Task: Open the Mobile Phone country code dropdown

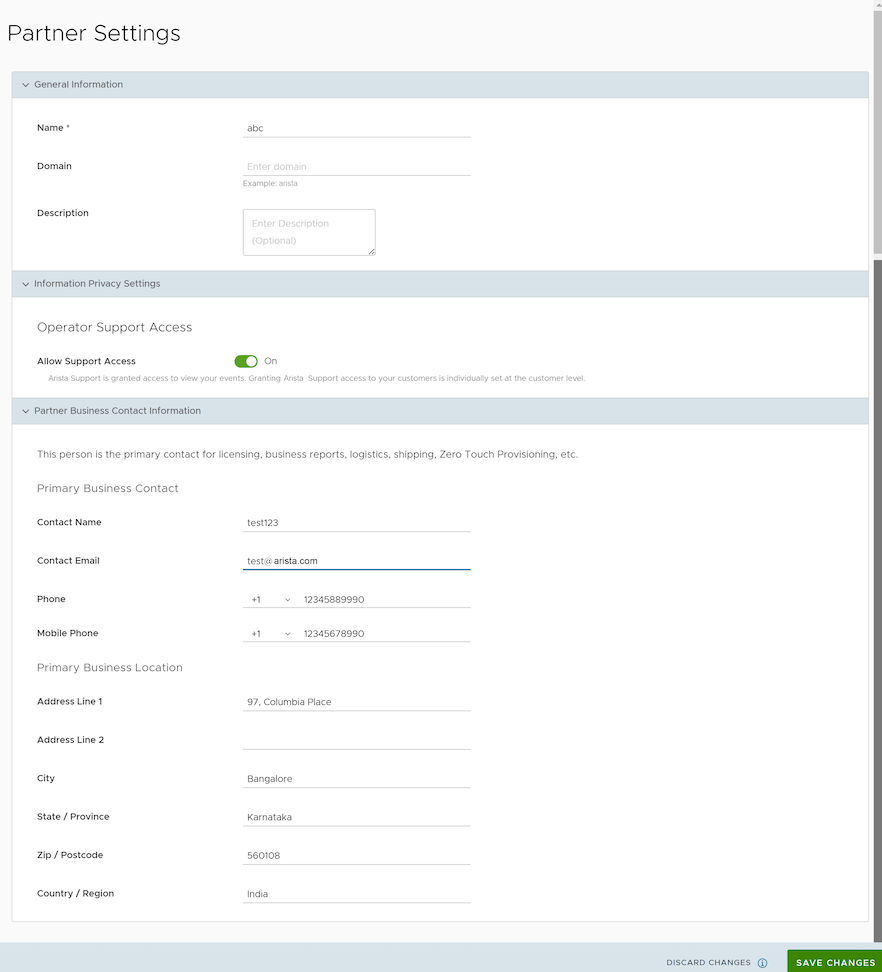Action: coord(270,634)
